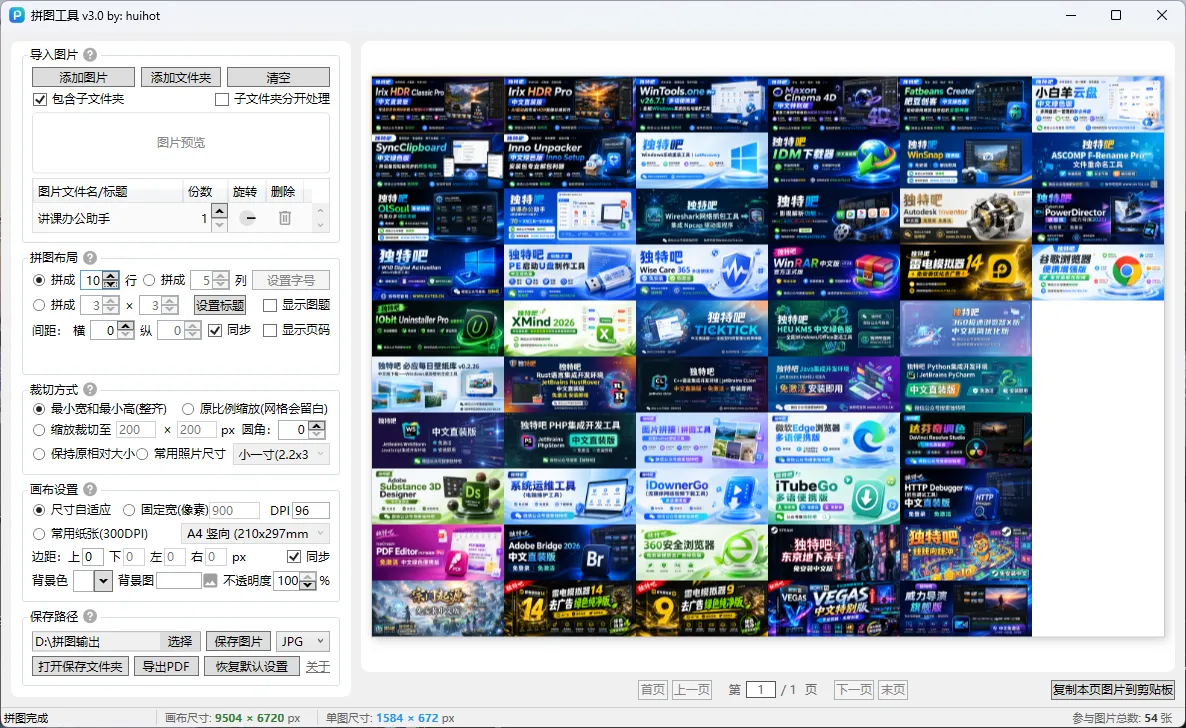Open the JPG format dropdown
The width and height of the screenshot is (1186, 728).
click(303, 641)
